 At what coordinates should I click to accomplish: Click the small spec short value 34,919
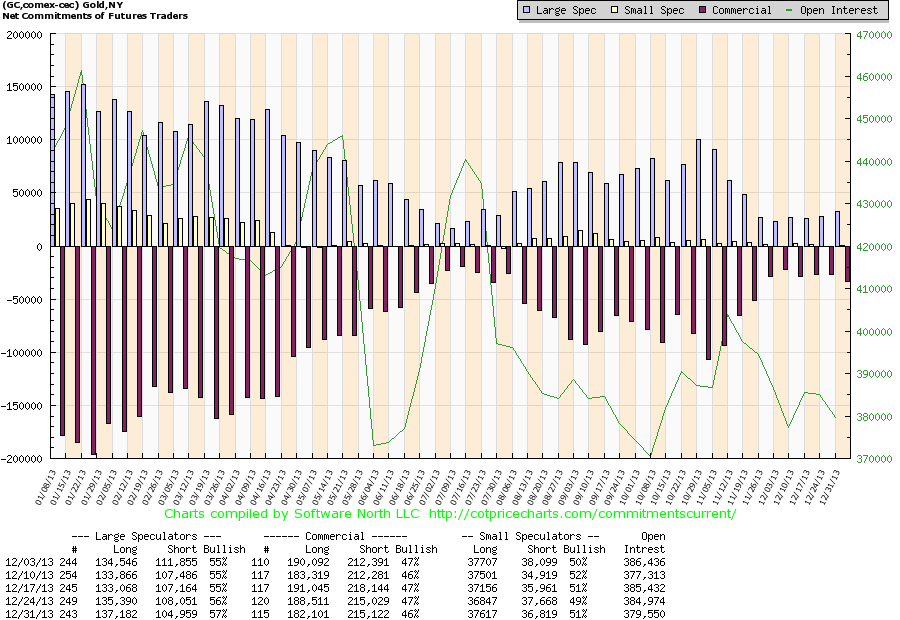click(x=542, y=575)
